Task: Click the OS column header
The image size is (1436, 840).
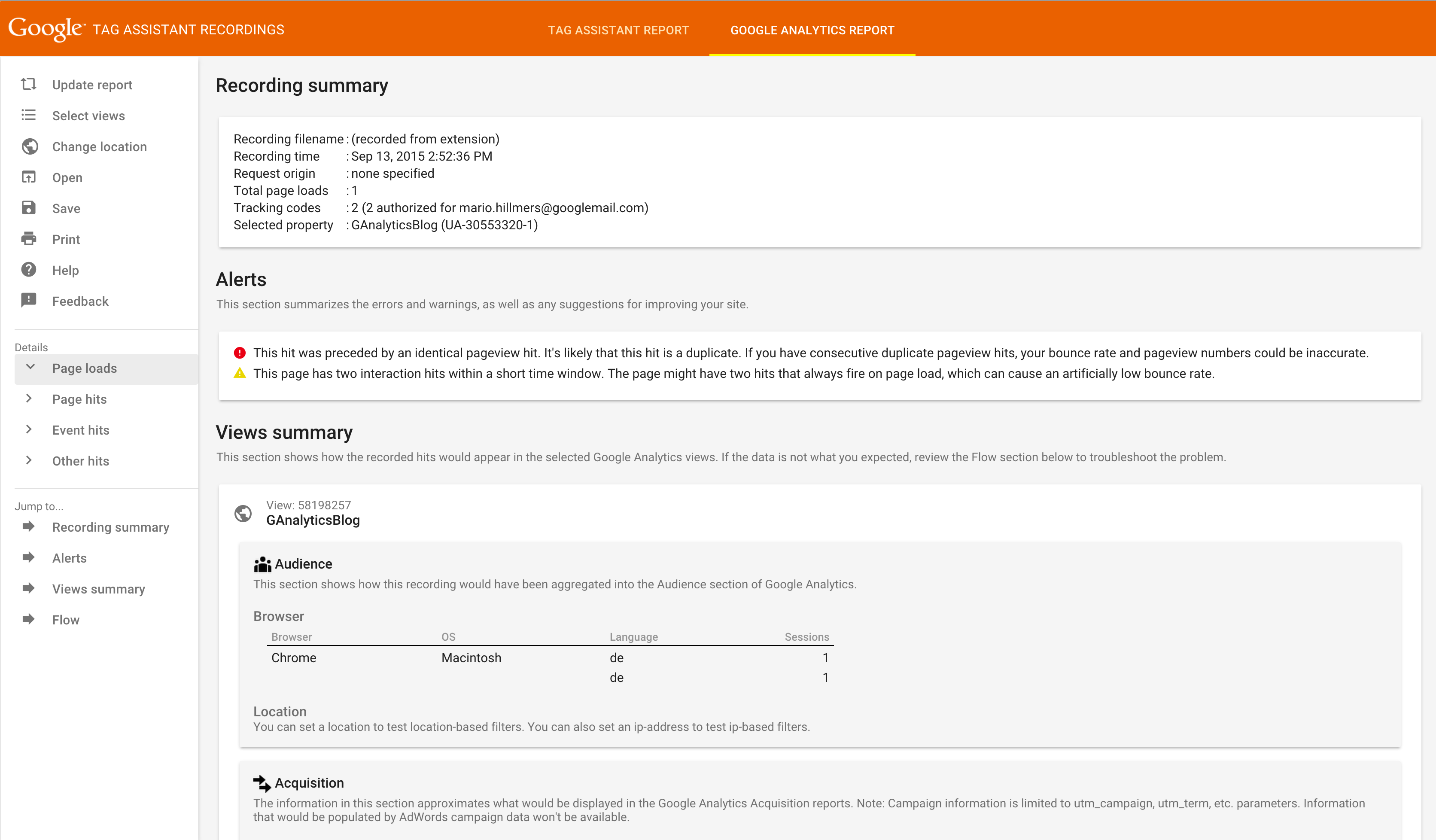Action: coord(448,637)
